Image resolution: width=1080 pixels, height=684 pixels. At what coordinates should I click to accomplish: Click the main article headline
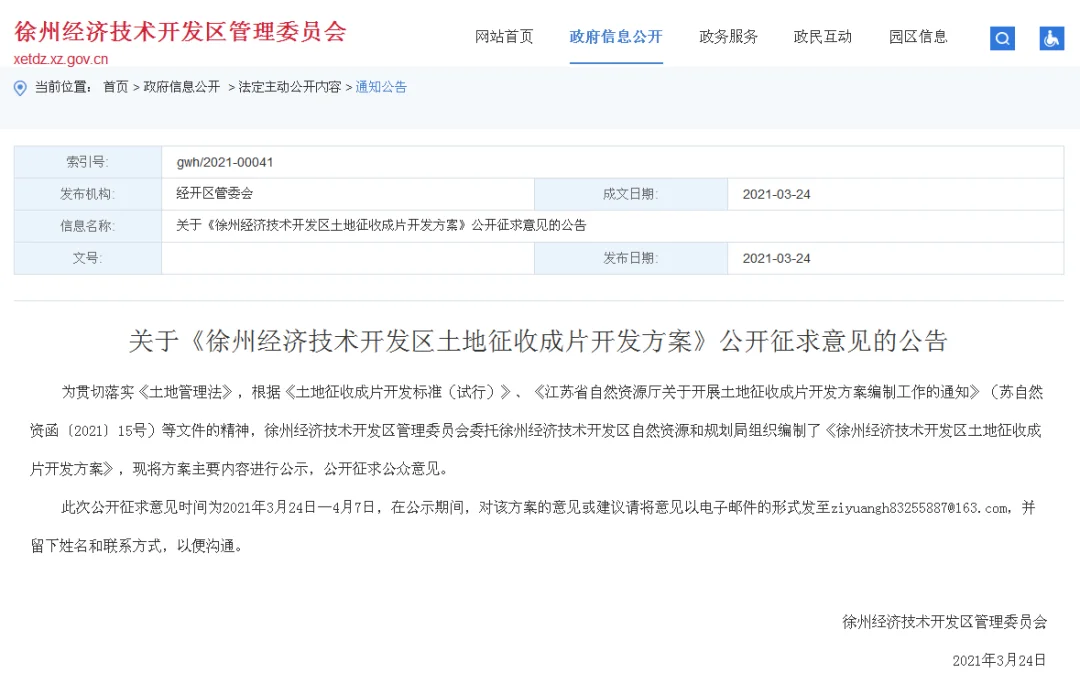[x=539, y=341]
